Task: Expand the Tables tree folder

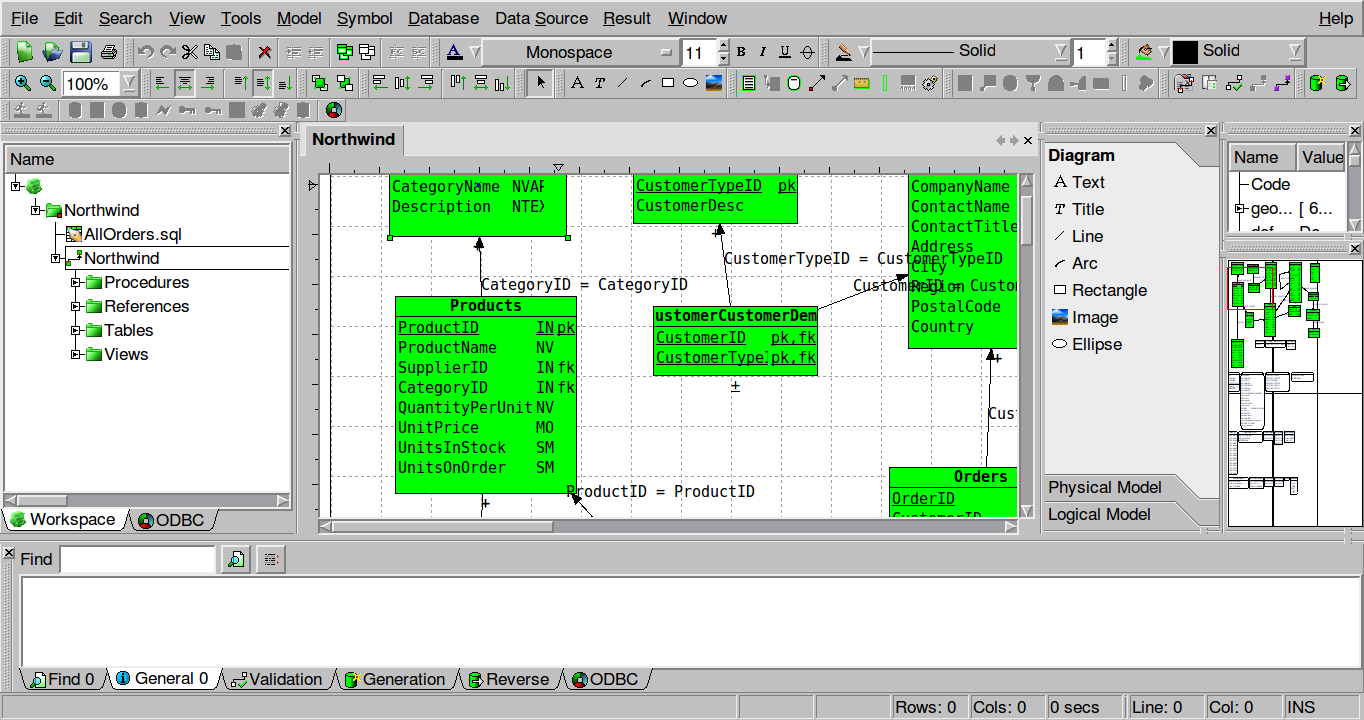Action: coord(76,331)
